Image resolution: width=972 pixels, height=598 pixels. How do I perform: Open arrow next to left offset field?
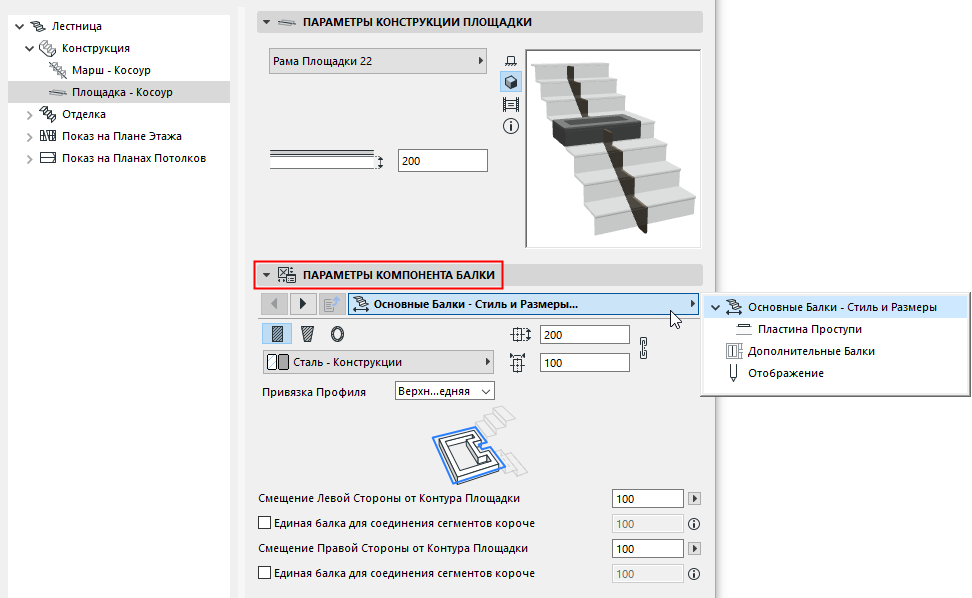click(x=694, y=498)
